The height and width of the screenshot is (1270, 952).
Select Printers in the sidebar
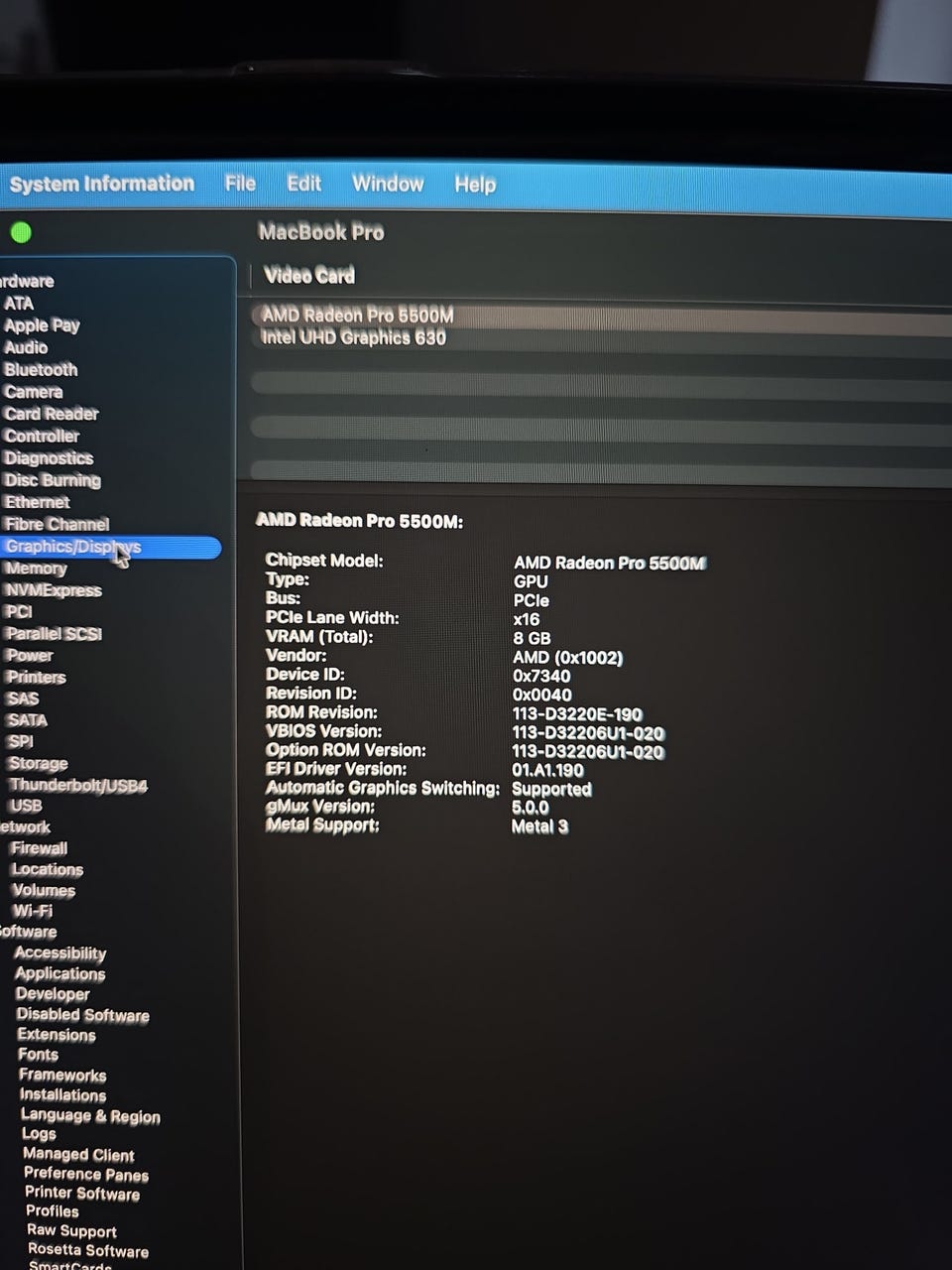(x=36, y=678)
